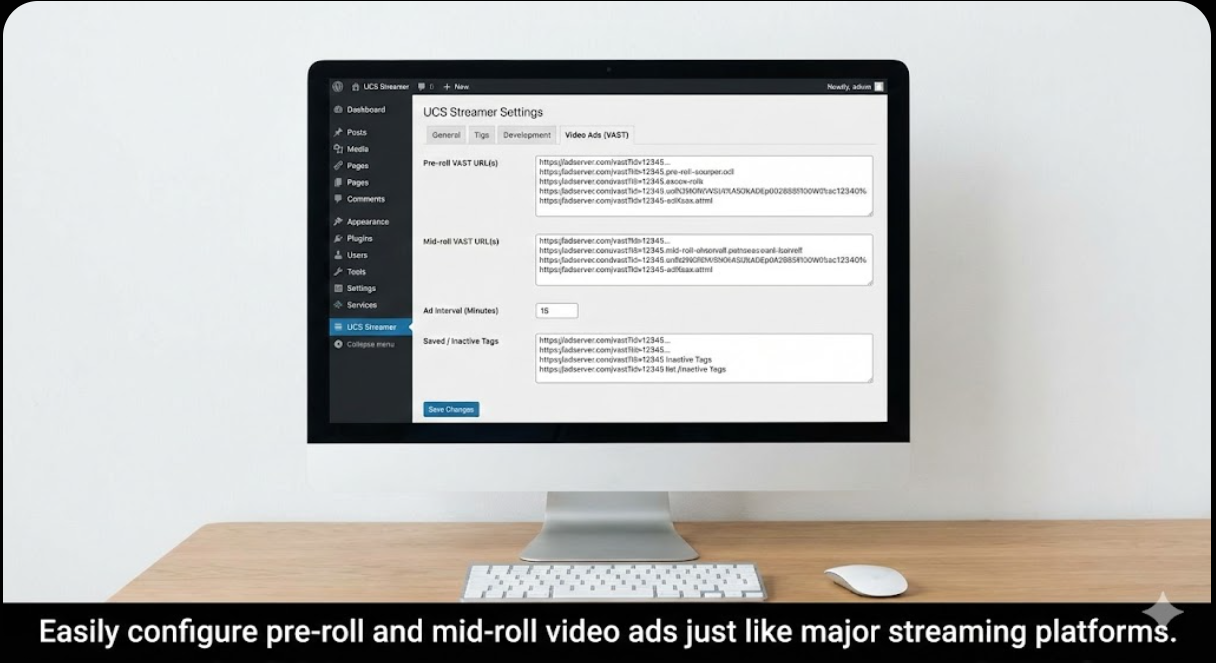This screenshot has width=1216, height=663.
Task: Focus the Pre-roll VAST URL(s) text area
Action: (703, 185)
